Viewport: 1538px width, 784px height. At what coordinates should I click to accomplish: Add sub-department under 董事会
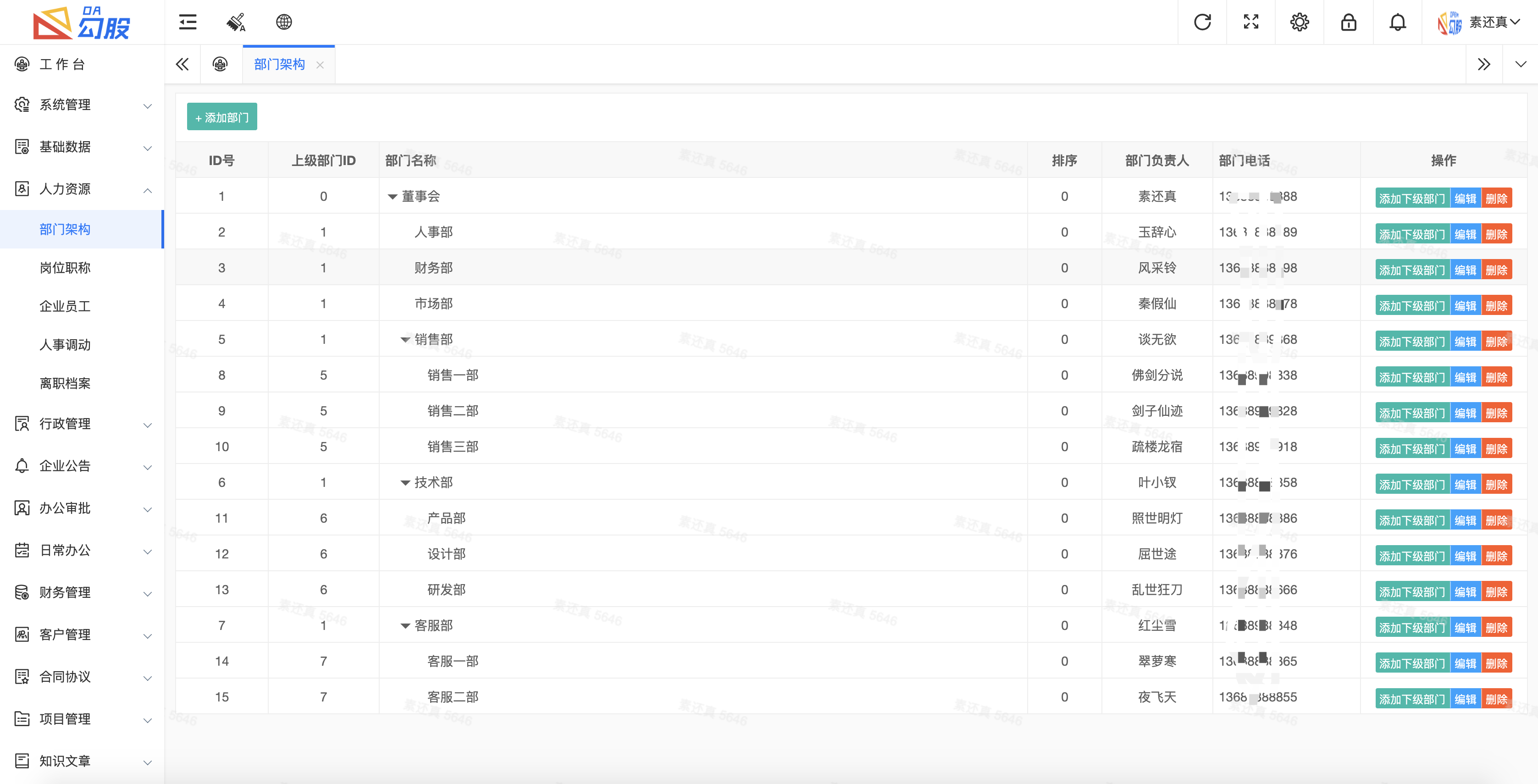point(1412,198)
